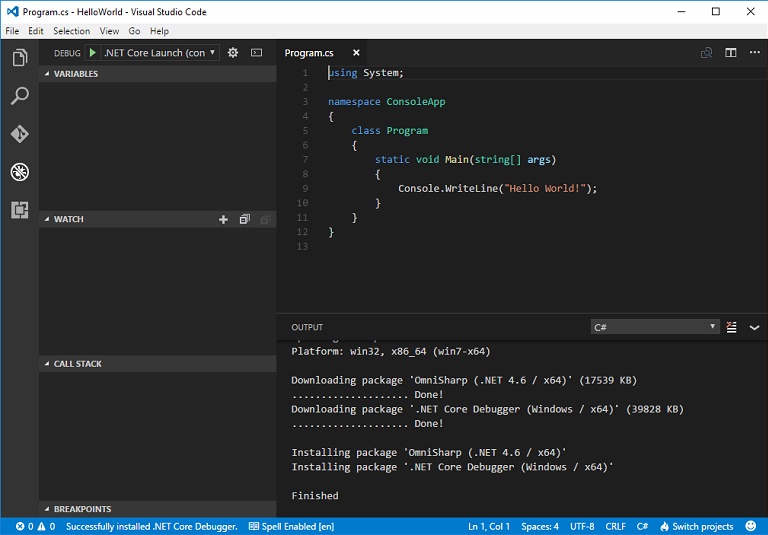Click the warnings count in status bar
Image resolution: width=768 pixels, height=535 pixels.
coord(47,527)
